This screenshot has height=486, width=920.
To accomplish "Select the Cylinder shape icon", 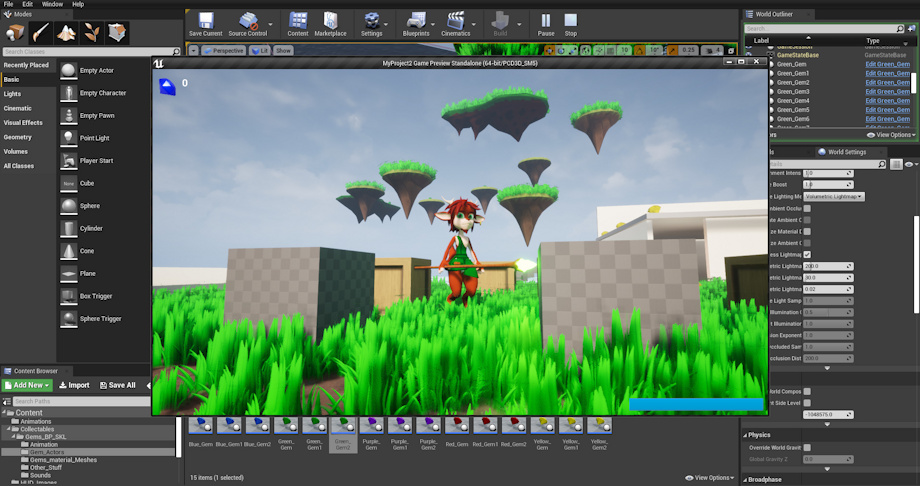I will tap(69, 228).
